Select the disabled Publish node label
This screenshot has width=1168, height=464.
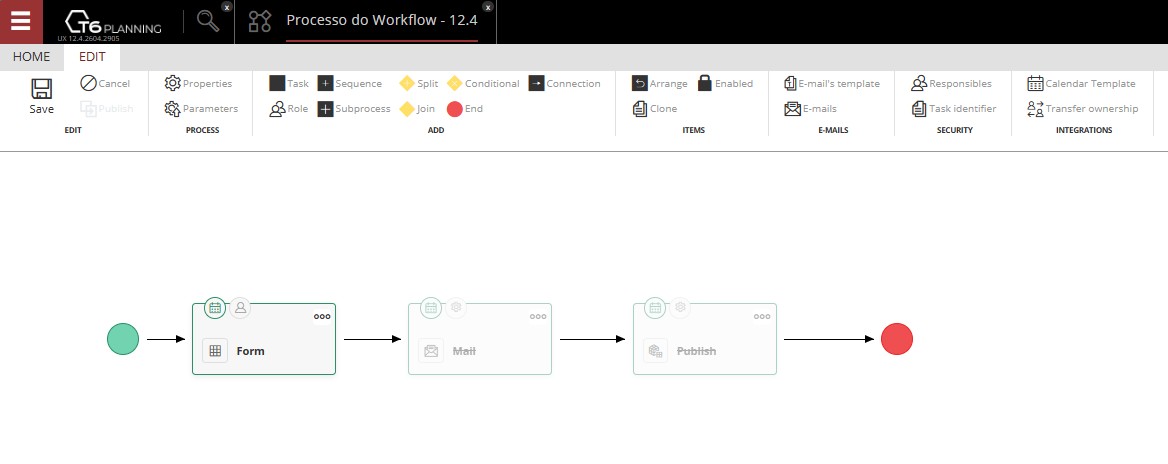click(x=696, y=351)
